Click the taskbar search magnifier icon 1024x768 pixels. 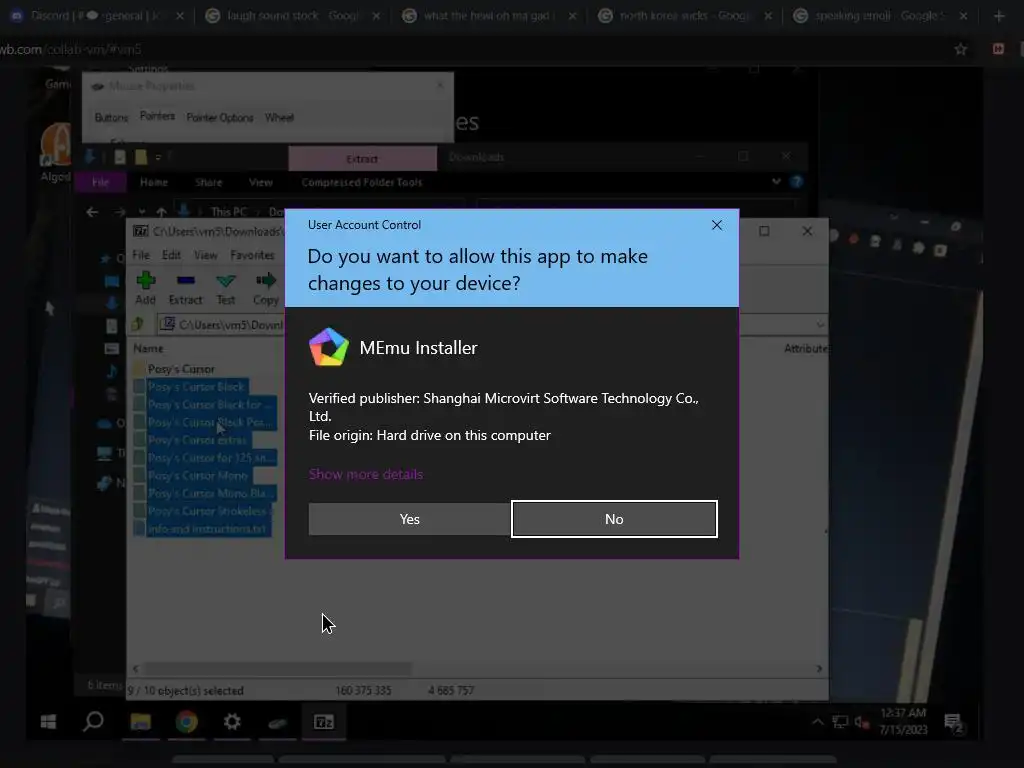[x=93, y=722]
